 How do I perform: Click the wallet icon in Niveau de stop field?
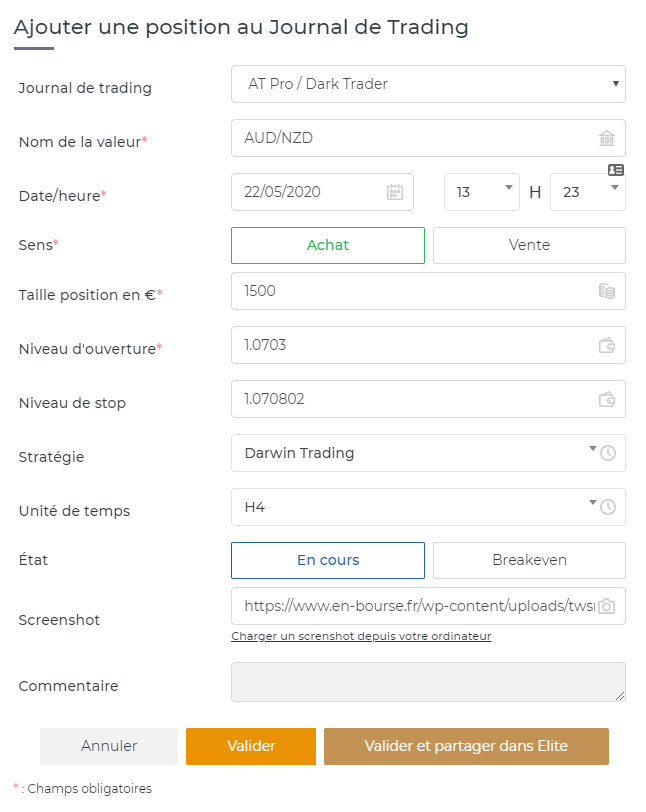point(610,399)
